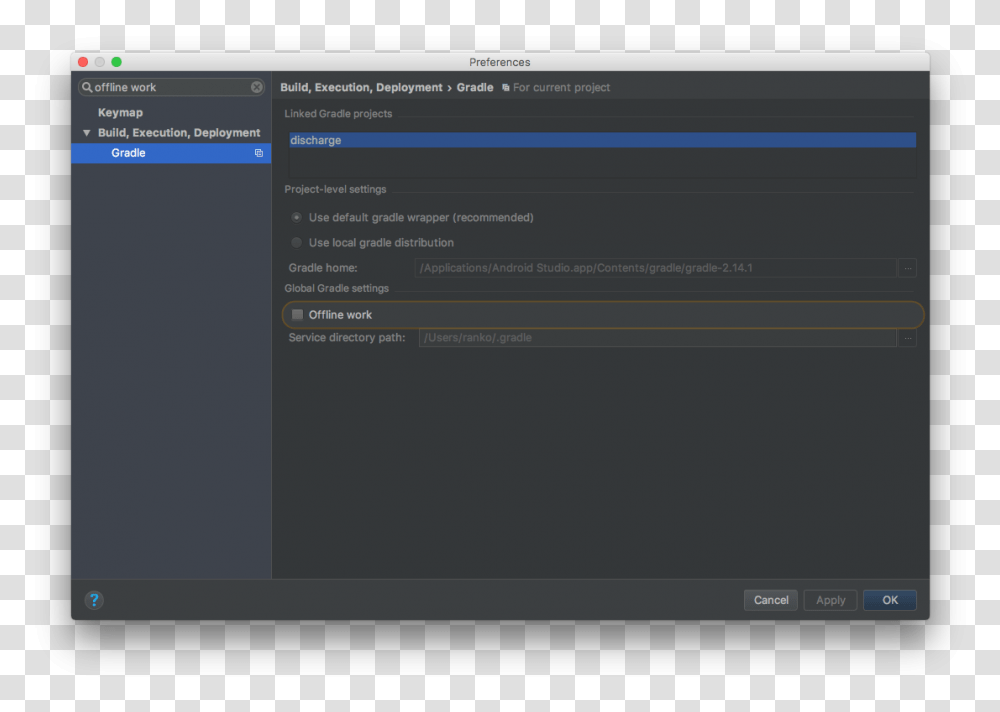Click into the Service directory path field
Screen dimensions: 1000x712
point(656,338)
